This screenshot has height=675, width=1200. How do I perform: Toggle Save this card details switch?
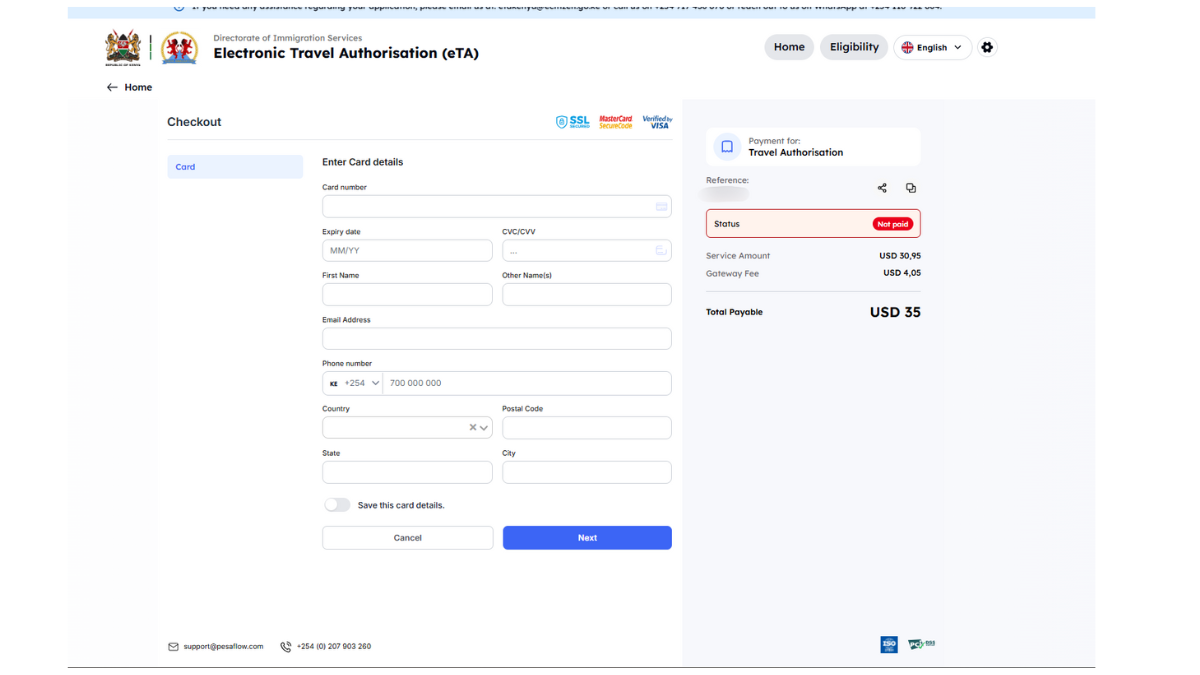coord(337,505)
